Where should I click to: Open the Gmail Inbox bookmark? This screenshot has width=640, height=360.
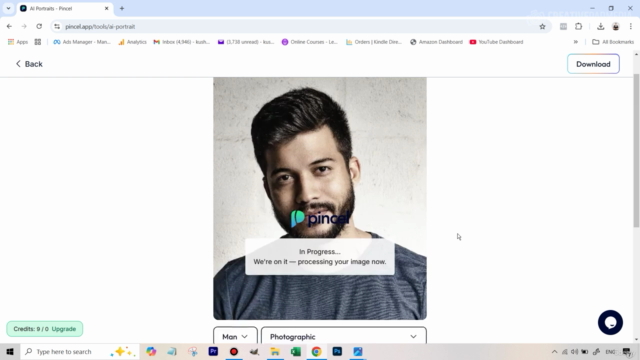pyautogui.click(x=182, y=42)
